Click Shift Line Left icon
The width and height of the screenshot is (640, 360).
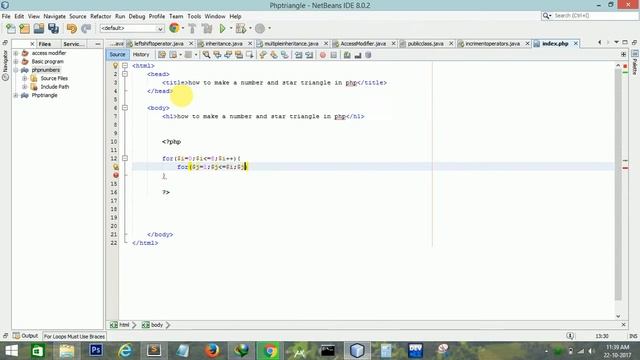[x=298, y=55]
